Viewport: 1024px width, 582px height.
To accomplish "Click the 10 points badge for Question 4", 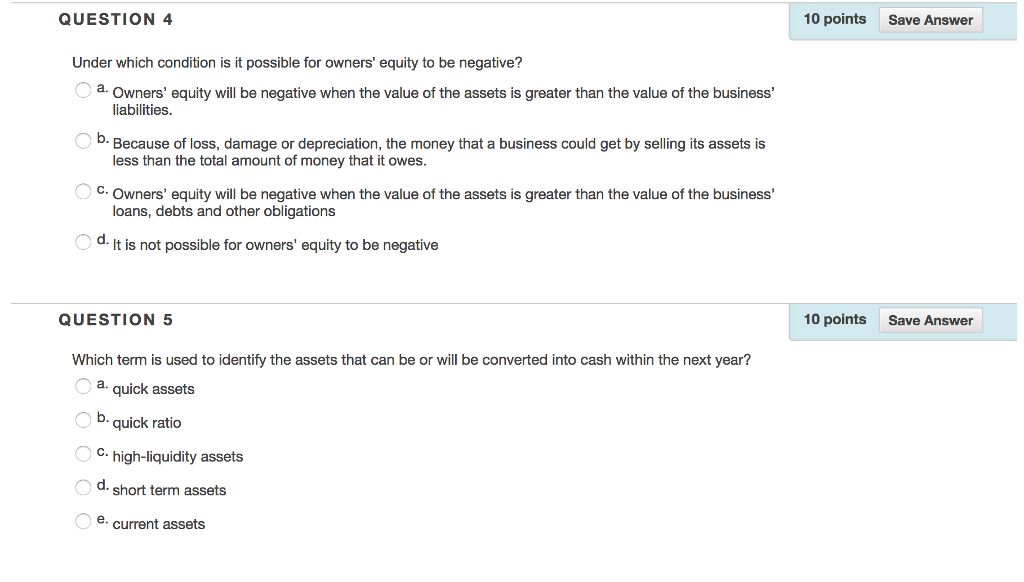I will [x=833, y=18].
